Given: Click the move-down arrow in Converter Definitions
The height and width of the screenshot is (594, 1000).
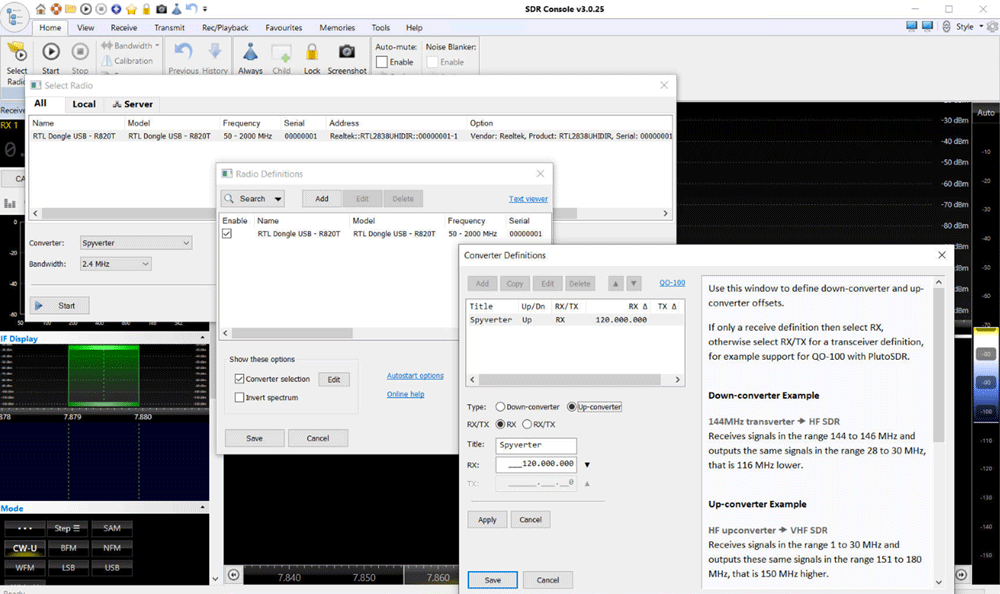Looking at the screenshot, I should 633,283.
